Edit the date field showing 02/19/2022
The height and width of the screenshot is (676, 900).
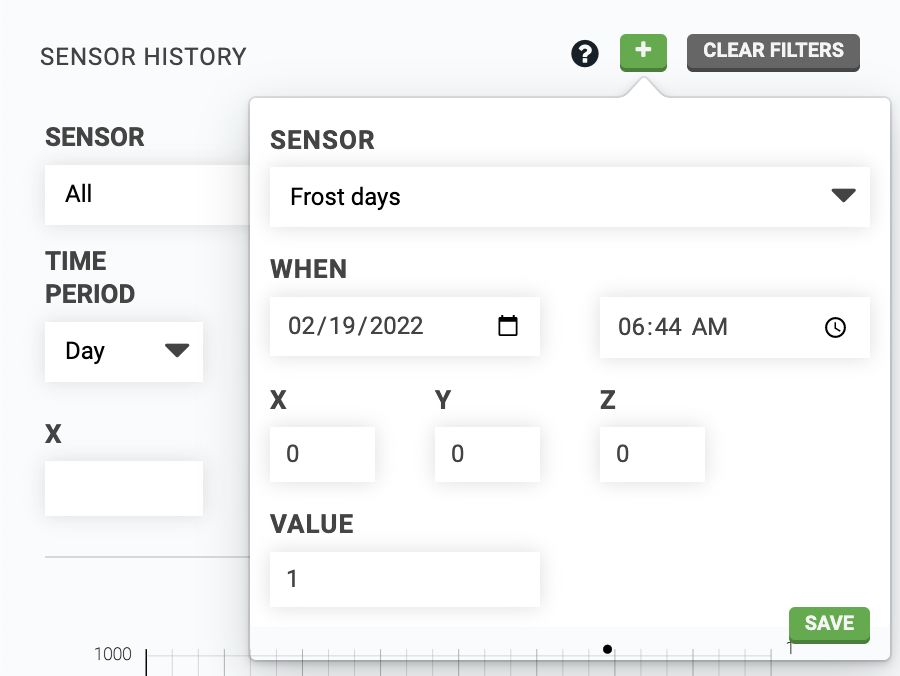coord(380,326)
